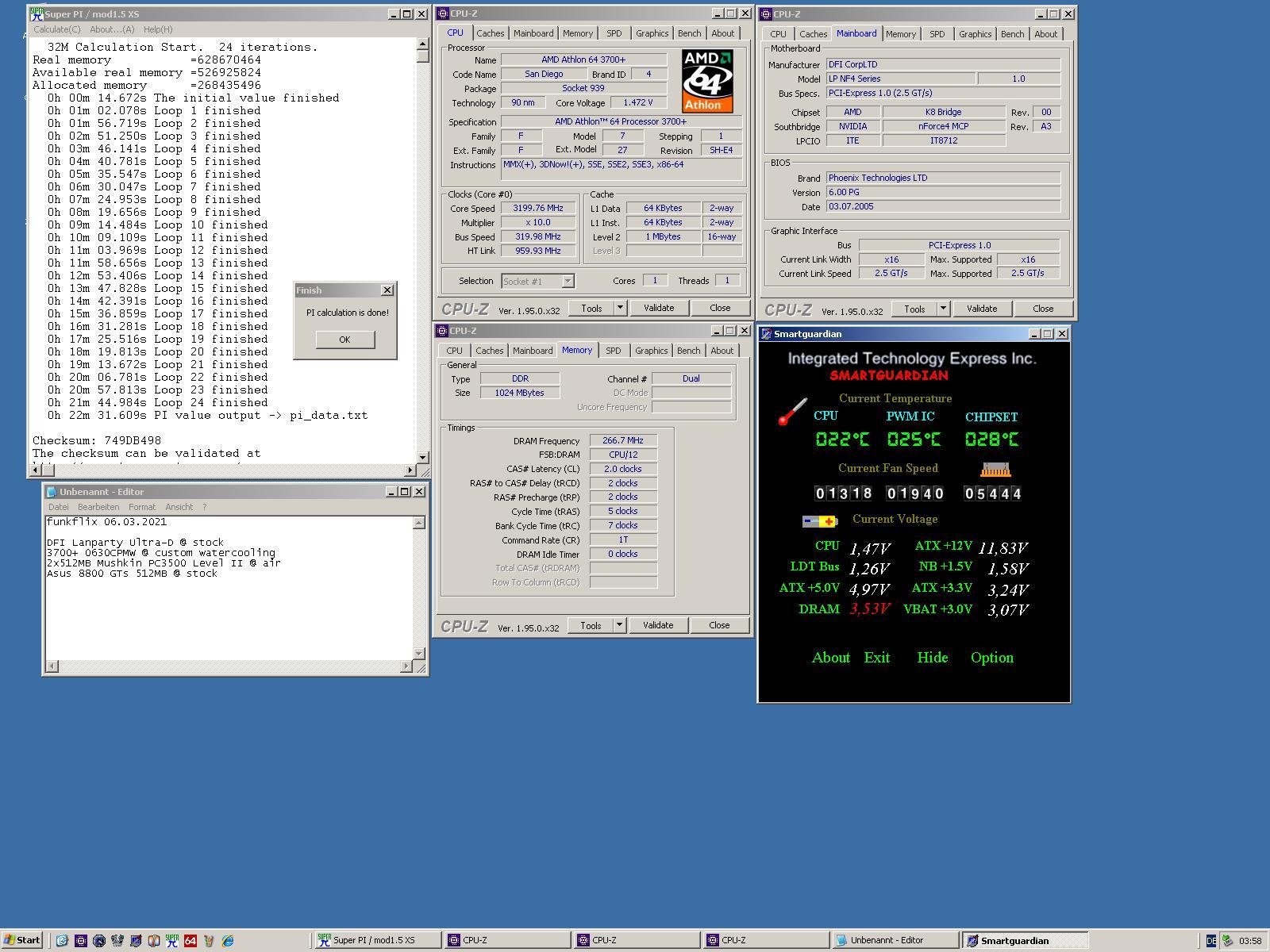Click the gray gadgets quick launch icon
Screen dimensions: 1270x952
point(117,941)
